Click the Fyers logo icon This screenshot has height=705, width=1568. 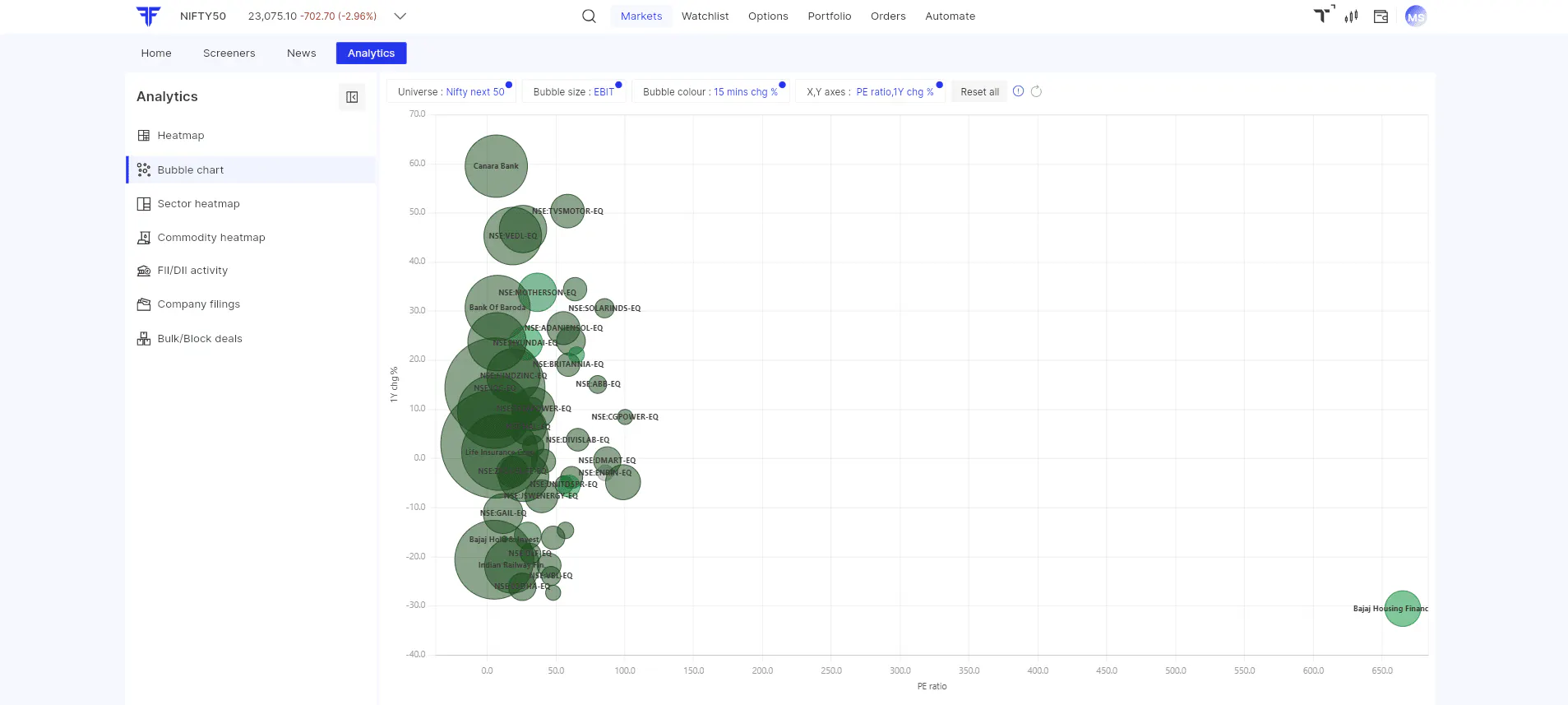[148, 16]
